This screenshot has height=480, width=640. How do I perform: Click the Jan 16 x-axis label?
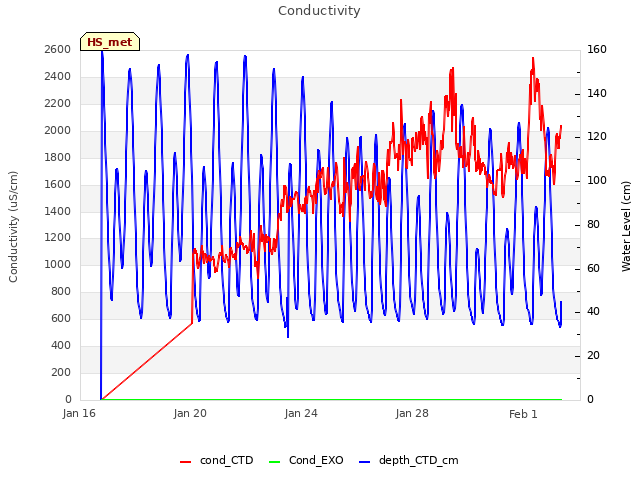tap(79, 413)
